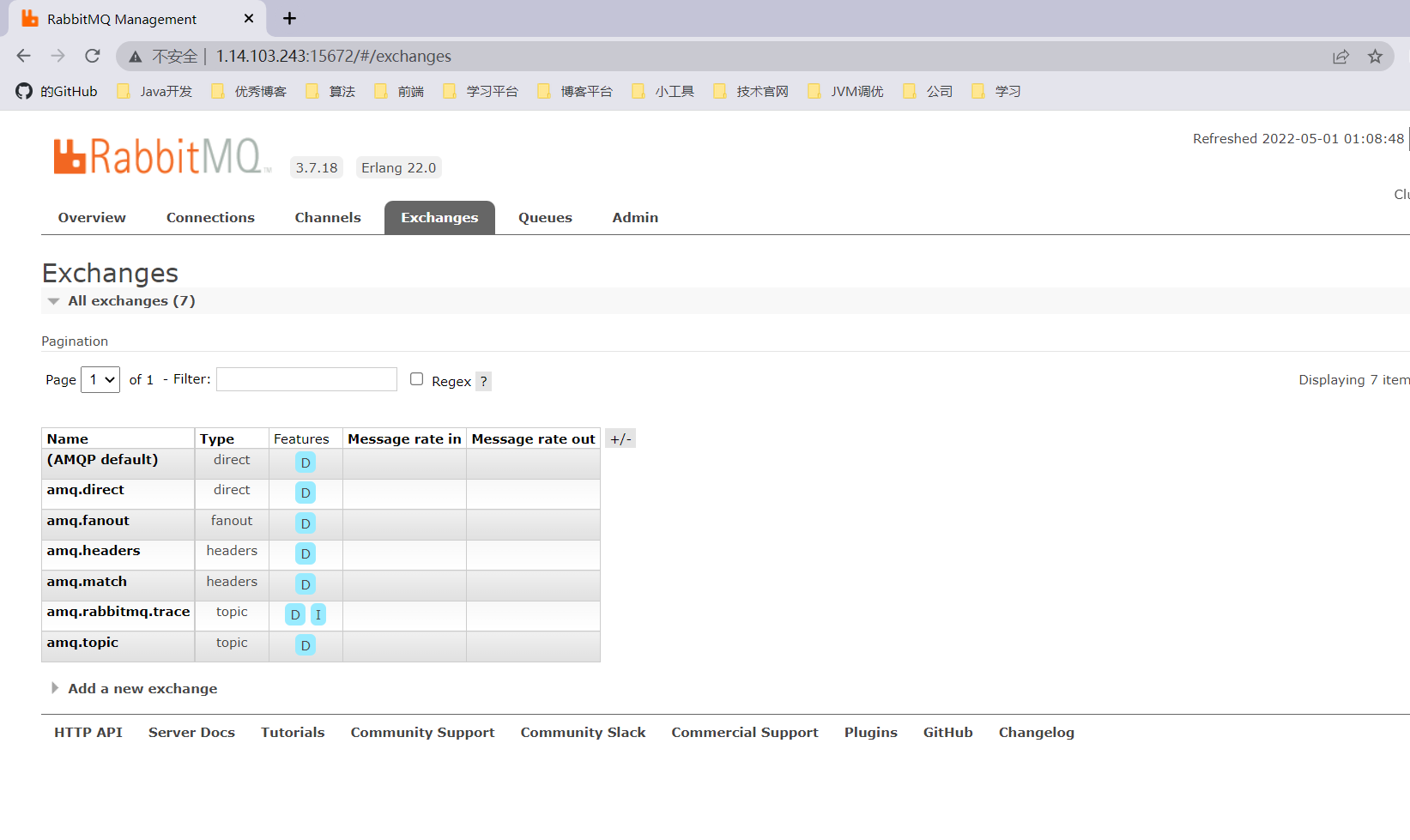
Task: Open the HTTP API footer link
Action: [x=88, y=733]
